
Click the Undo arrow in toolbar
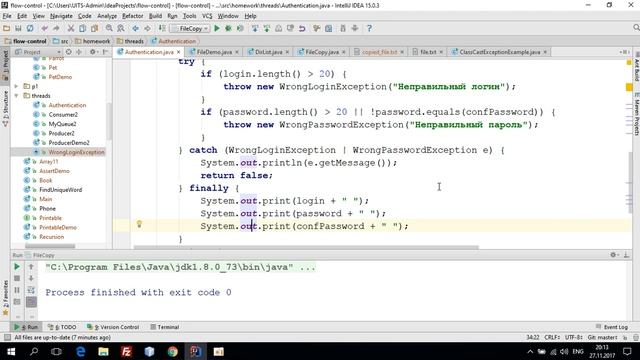click(x=44, y=28)
